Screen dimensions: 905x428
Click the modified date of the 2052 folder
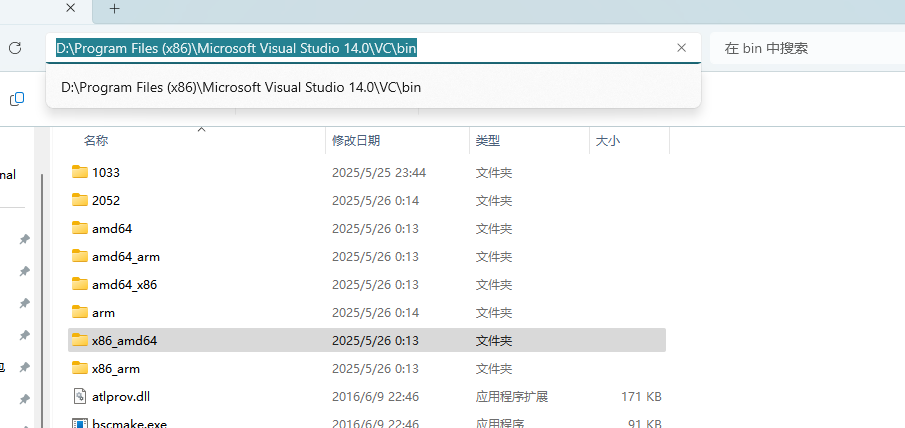[375, 201]
